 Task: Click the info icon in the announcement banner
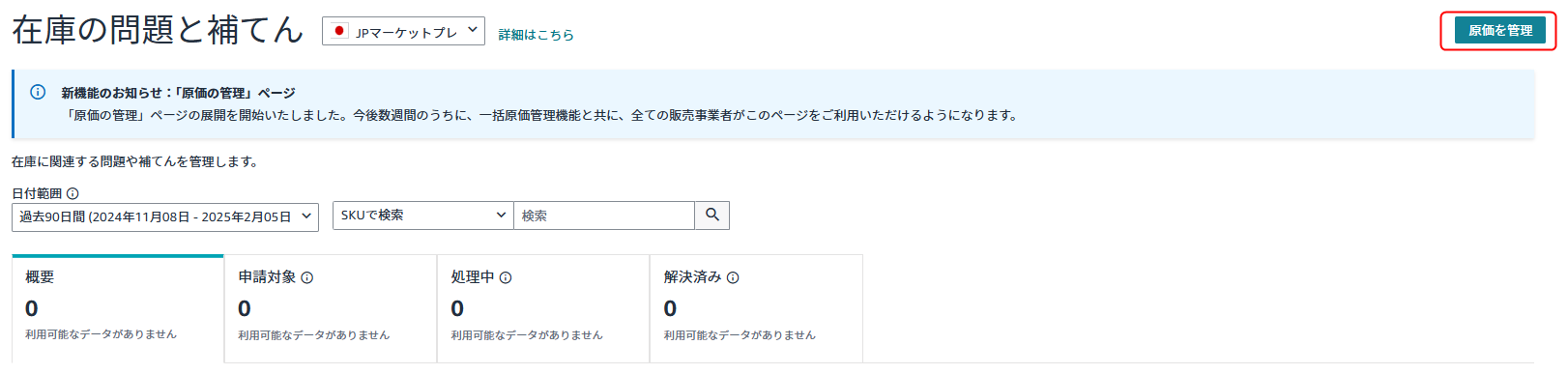(38, 93)
